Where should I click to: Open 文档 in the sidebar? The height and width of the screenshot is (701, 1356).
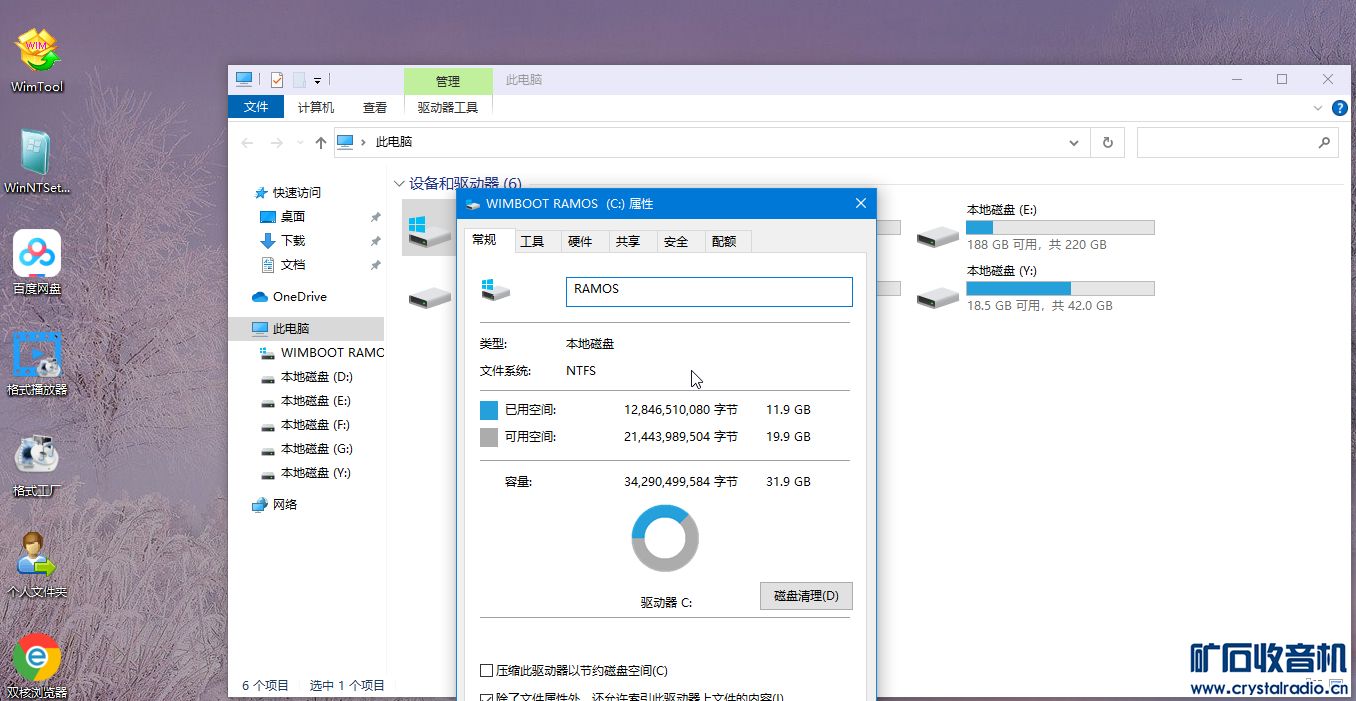293,265
